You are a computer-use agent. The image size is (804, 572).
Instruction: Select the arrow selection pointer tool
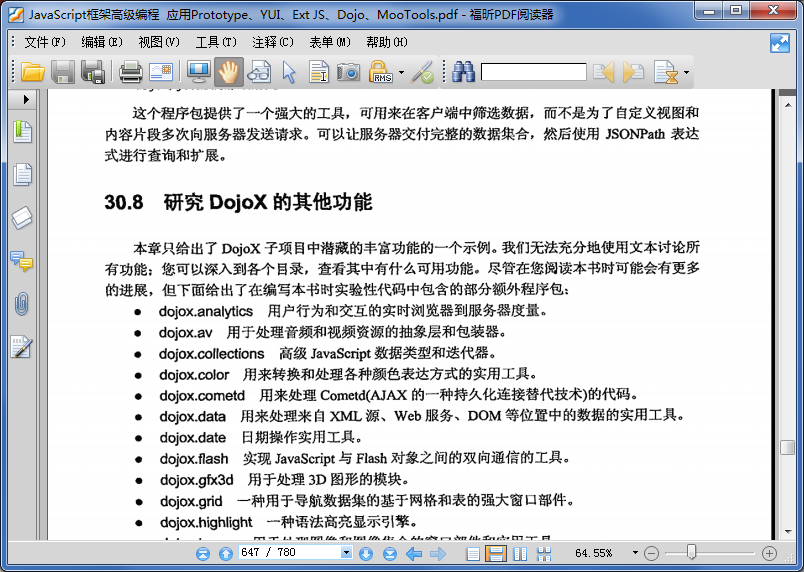(x=289, y=72)
